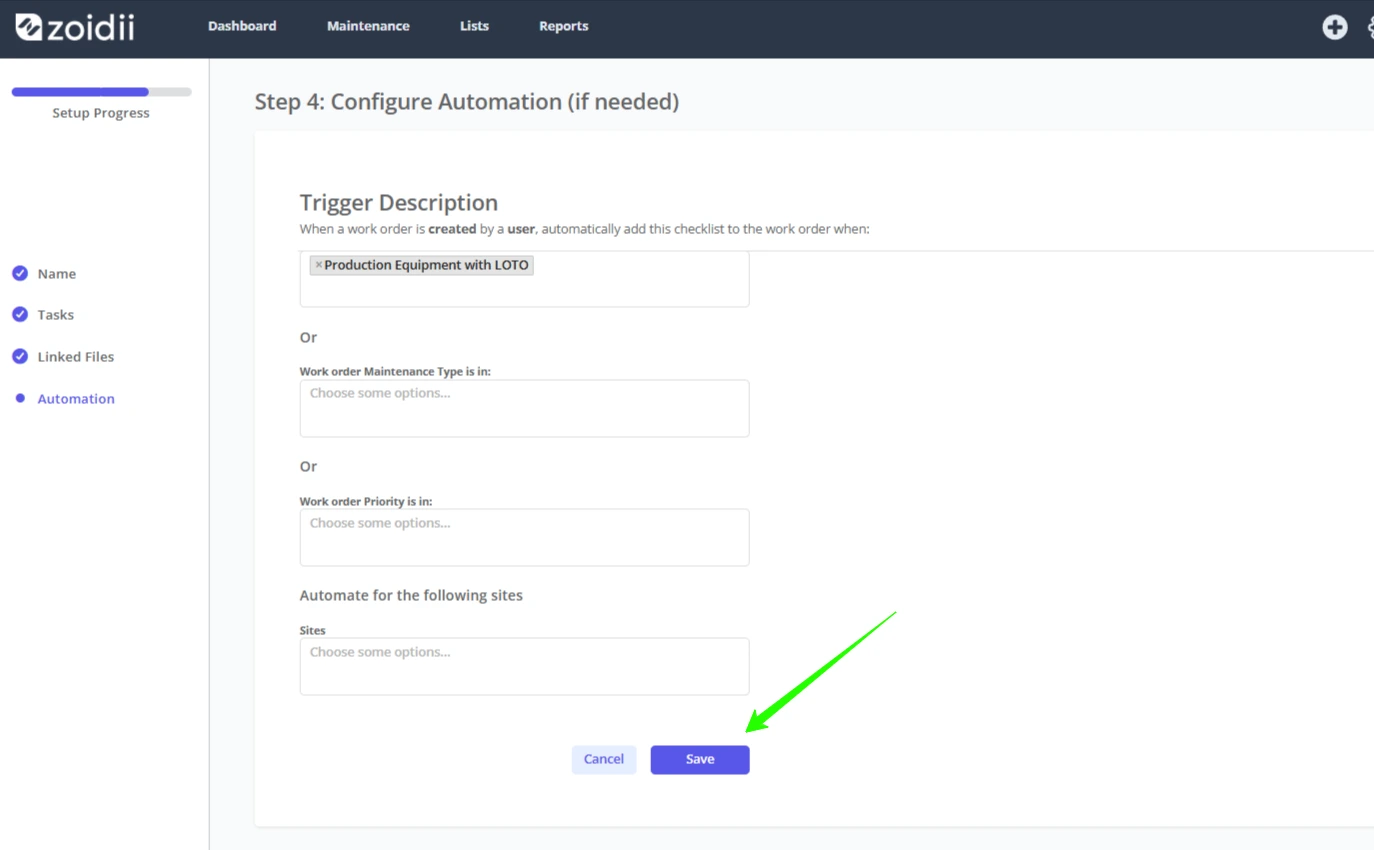The image size is (1374, 850).
Task: Click the Setup Progress bar
Action: 101,92
